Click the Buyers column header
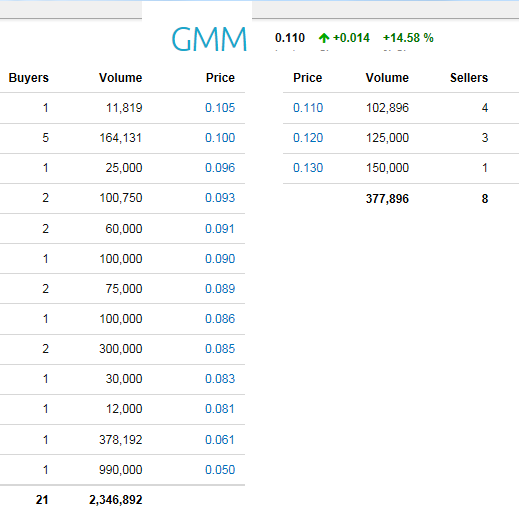Image resolution: width=519 pixels, height=513 pixels. (29, 78)
